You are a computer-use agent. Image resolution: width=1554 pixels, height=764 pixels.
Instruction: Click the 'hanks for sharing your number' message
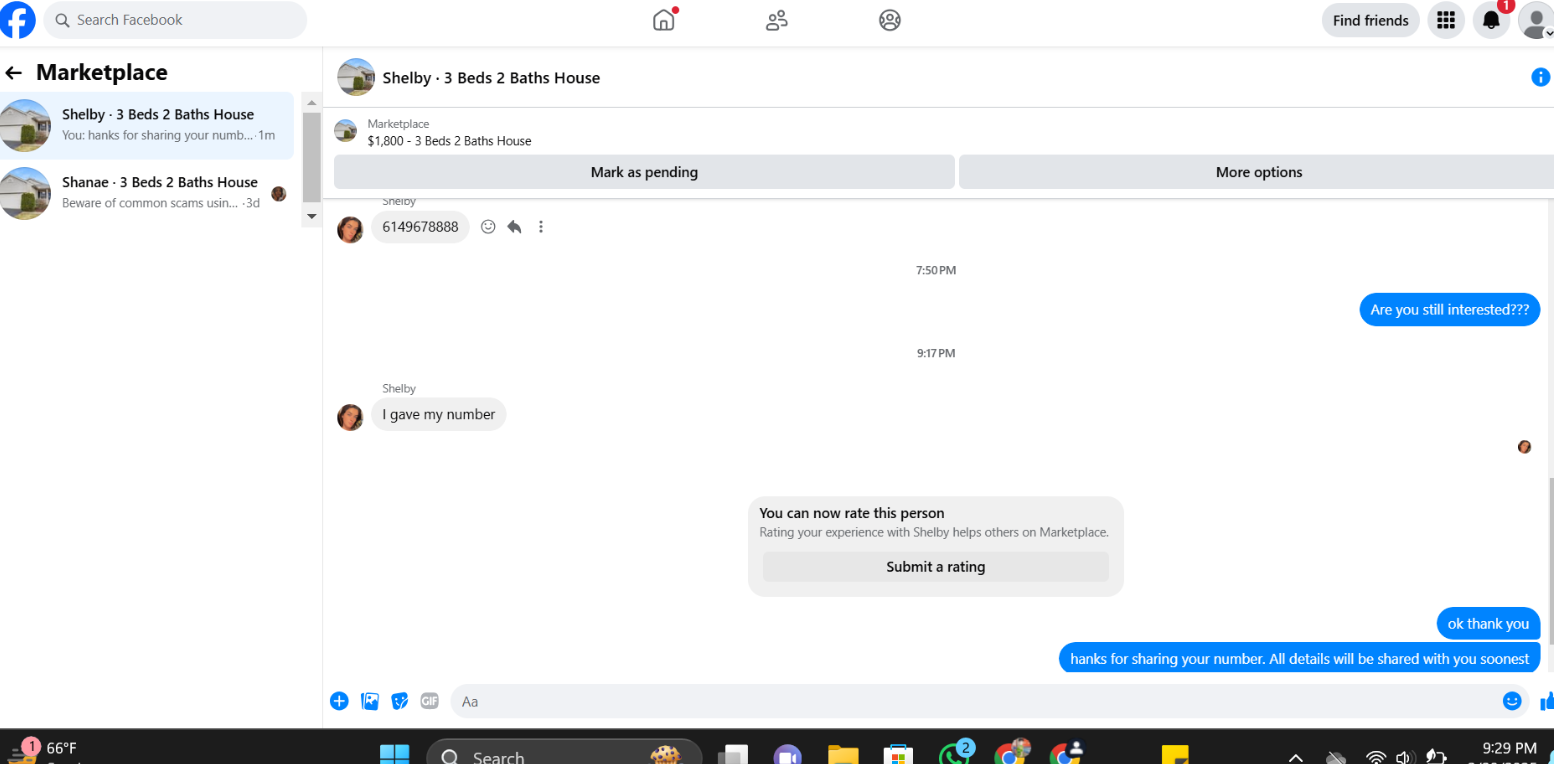coord(1299,658)
